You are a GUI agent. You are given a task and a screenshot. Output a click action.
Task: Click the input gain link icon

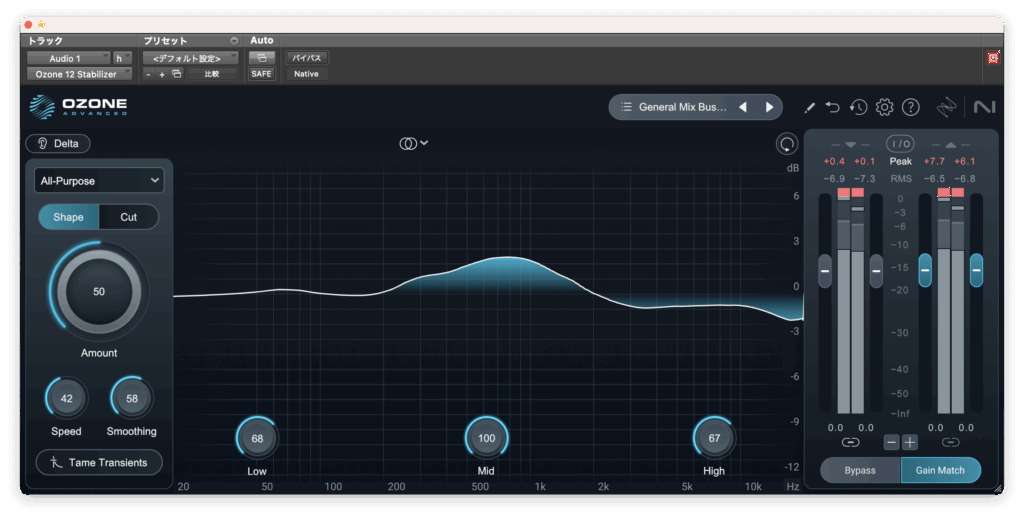(850, 442)
